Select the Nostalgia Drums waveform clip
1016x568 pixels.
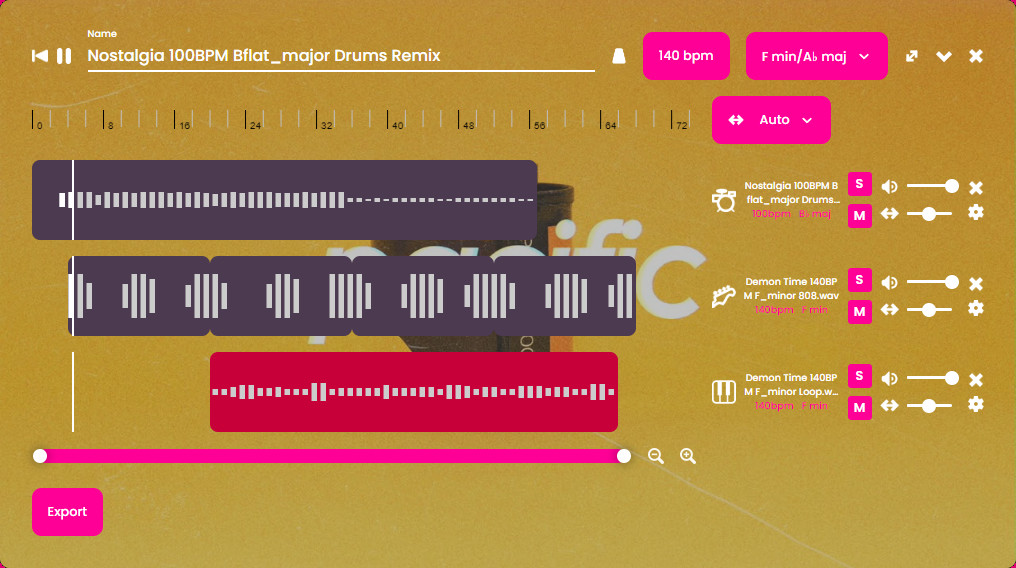point(284,200)
